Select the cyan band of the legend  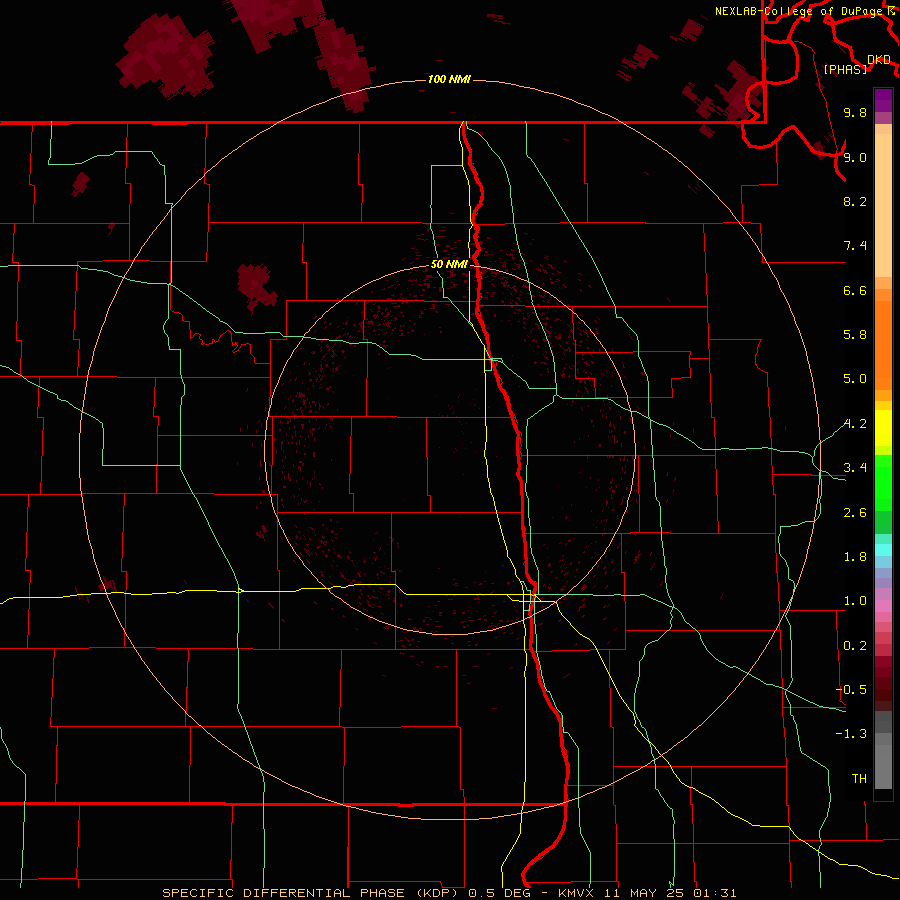pyautogui.click(x=883, y=550)
